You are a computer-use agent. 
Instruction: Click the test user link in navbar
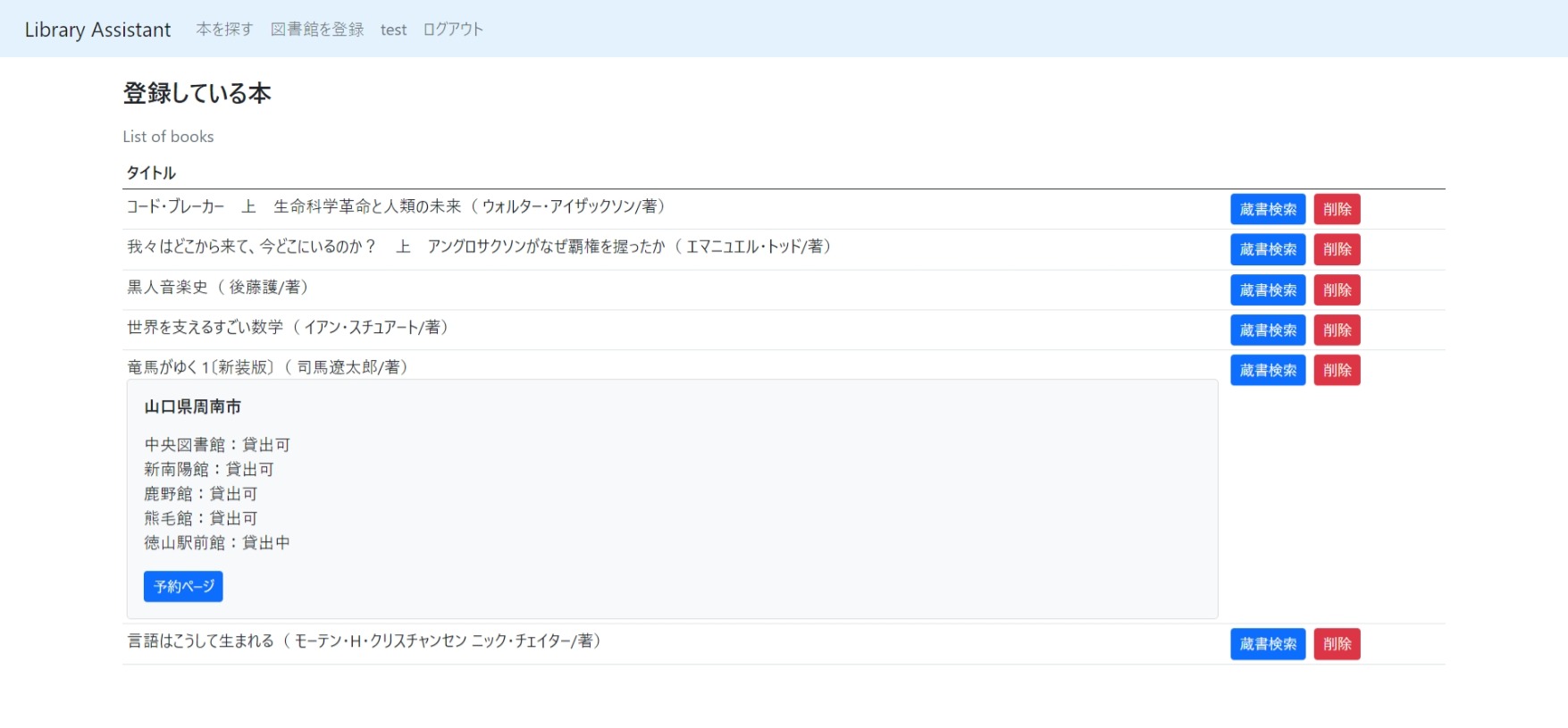(x=393, y=29)
